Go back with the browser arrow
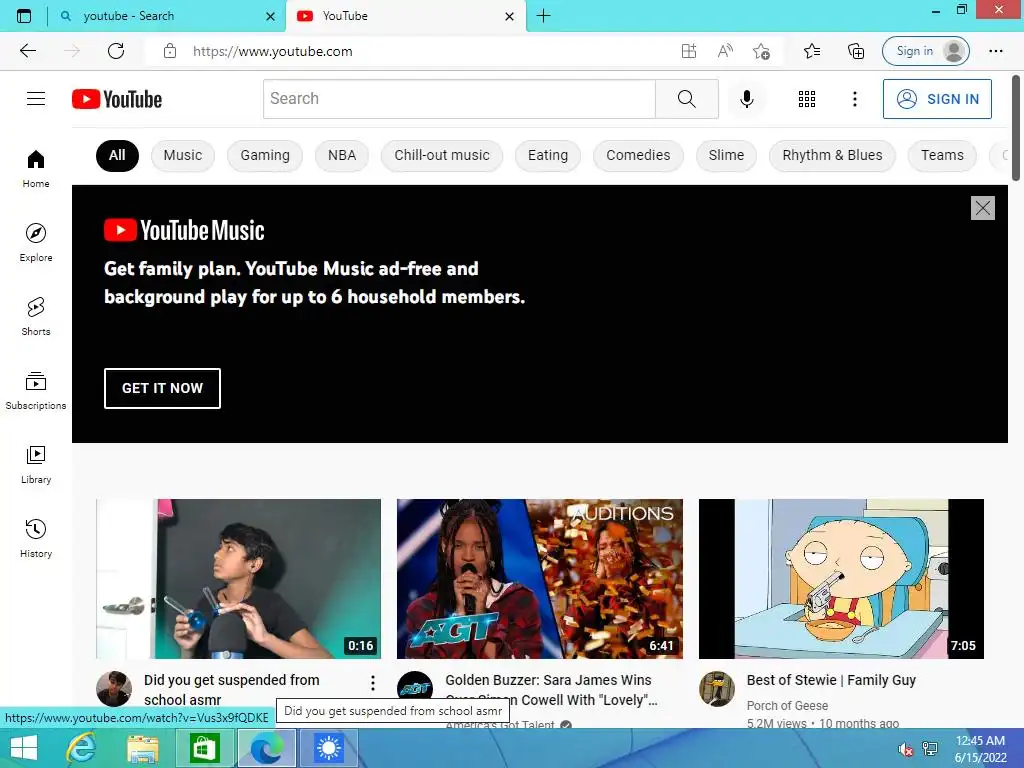 coord(28,51)
